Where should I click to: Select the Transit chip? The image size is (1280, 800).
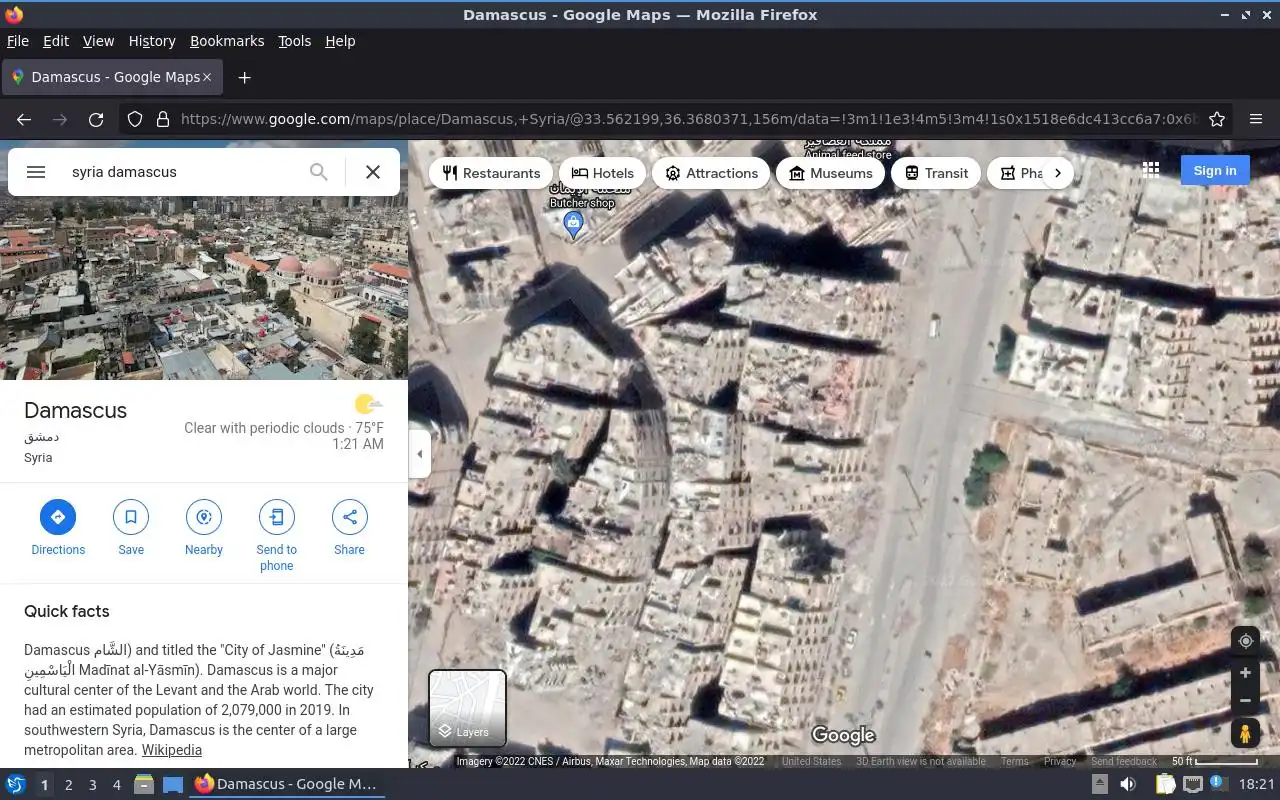click(x=936, y=173)
